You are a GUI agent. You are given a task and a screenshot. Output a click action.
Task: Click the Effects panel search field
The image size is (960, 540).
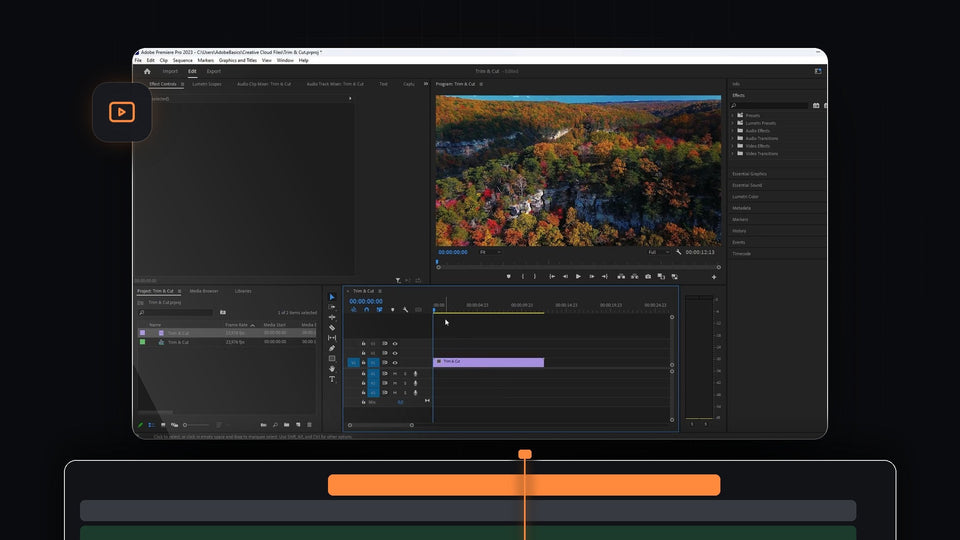[x=770, y=106]
